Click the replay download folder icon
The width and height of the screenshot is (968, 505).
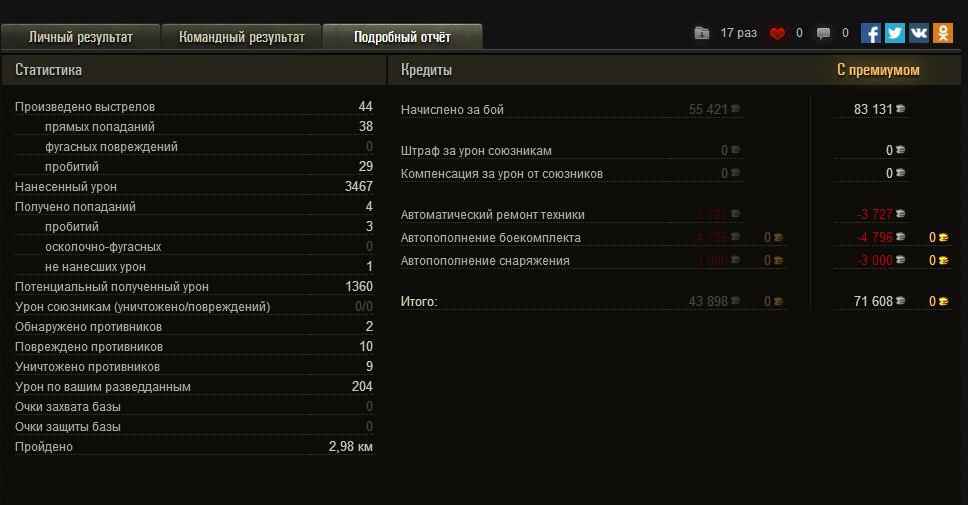coord(702,33)
